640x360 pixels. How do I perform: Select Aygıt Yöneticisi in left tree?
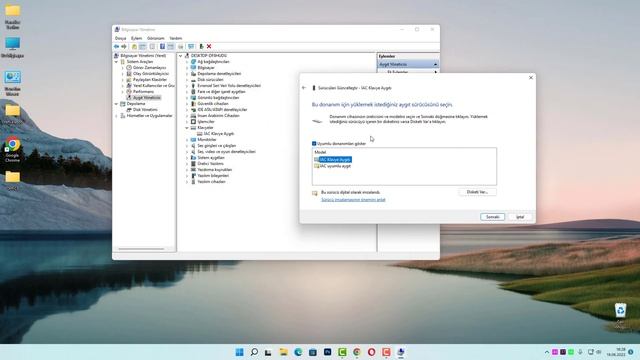[x=147, y=98]
